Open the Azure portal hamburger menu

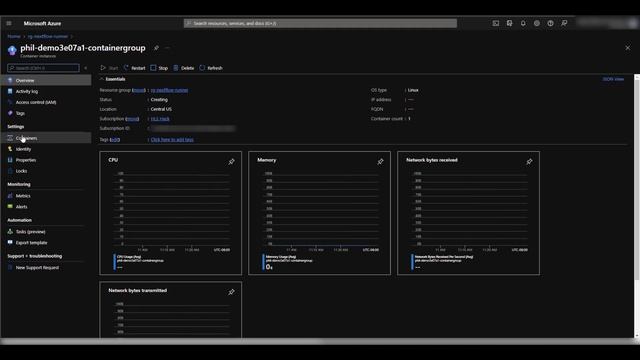click(9, 23)
